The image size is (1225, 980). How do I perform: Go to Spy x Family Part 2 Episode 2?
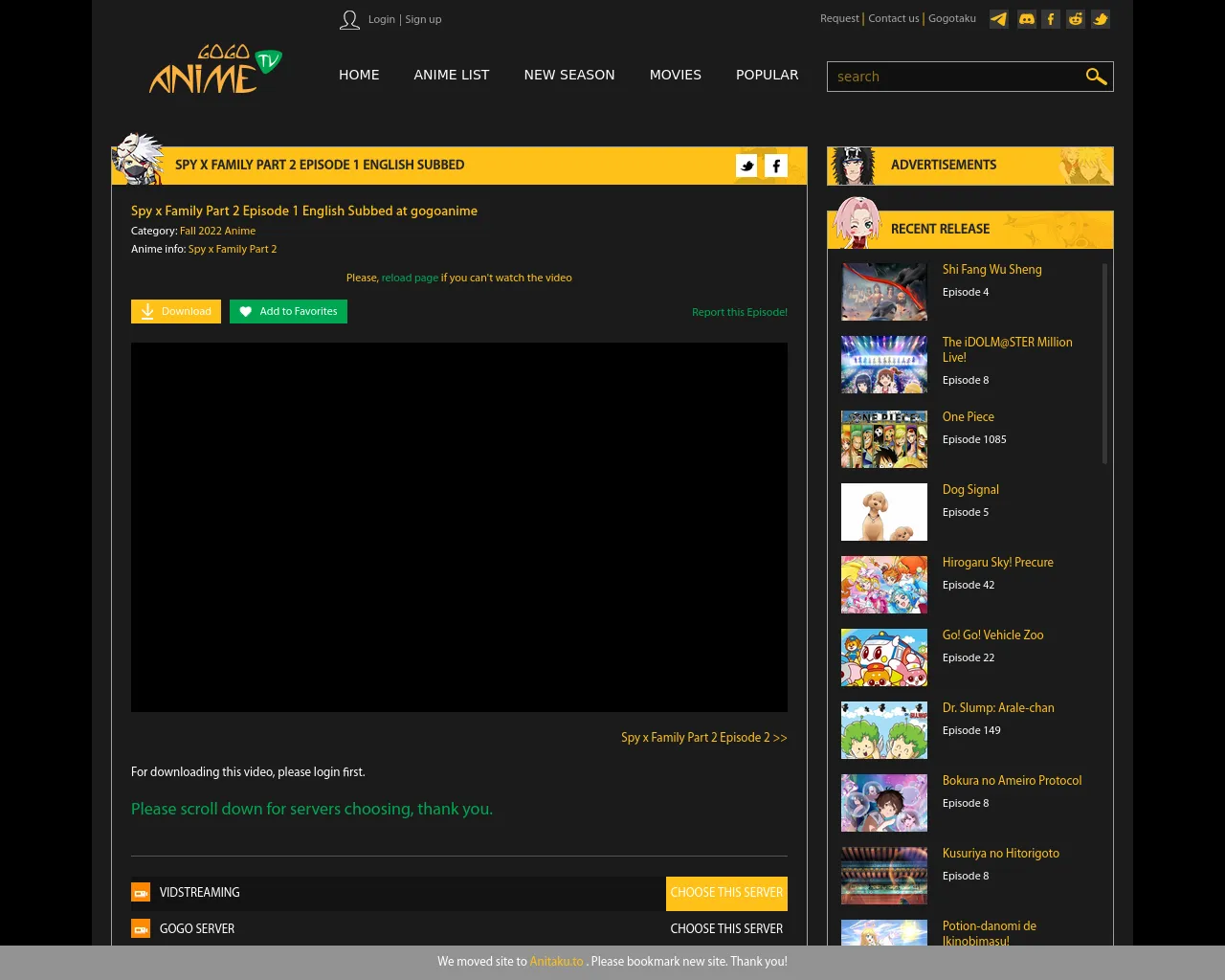pos(704,738)
